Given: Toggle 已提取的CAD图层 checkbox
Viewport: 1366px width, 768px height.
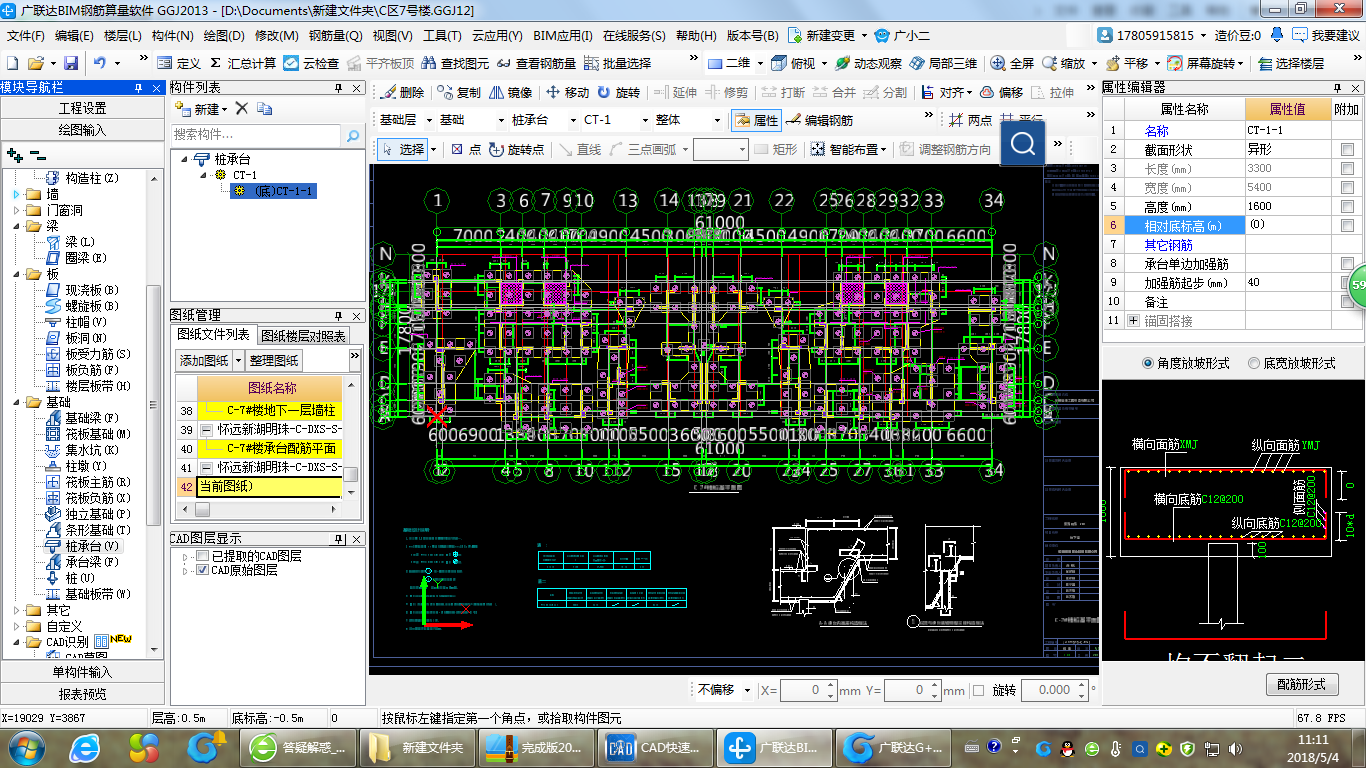Looking at the screenshot, I should pos(203,555).
